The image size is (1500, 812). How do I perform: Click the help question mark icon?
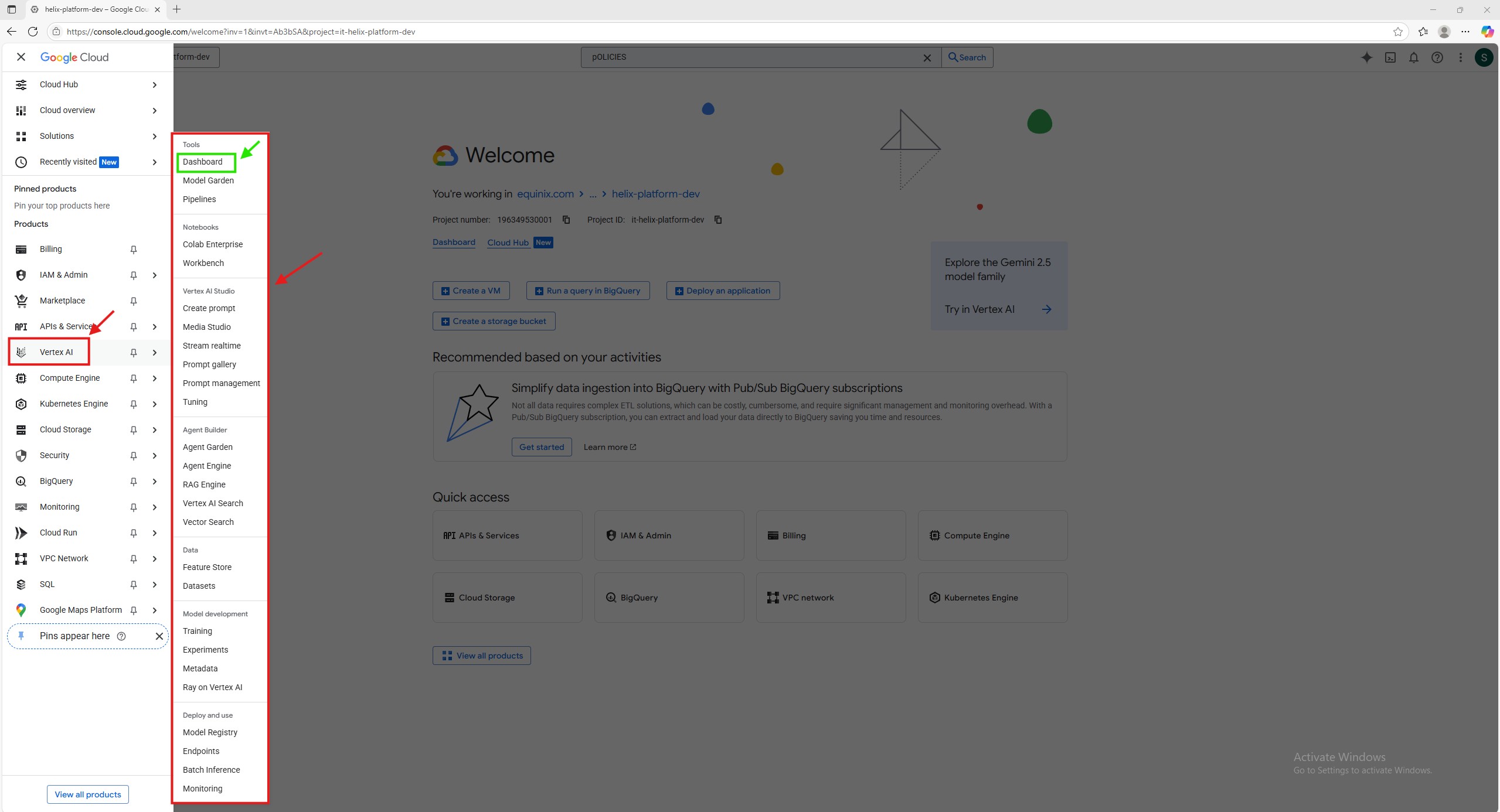pos(1437,57)
